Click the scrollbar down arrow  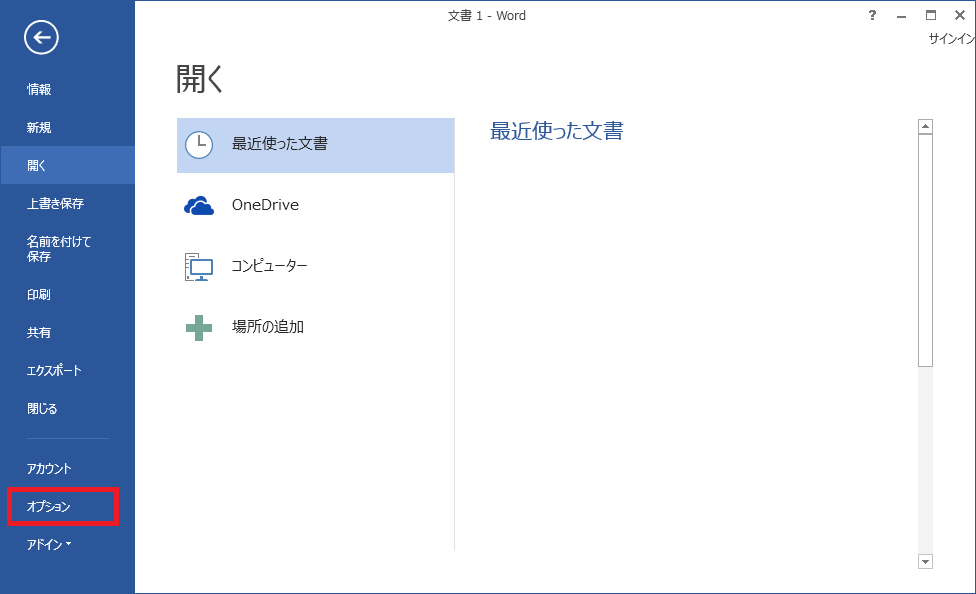[925, 562]
